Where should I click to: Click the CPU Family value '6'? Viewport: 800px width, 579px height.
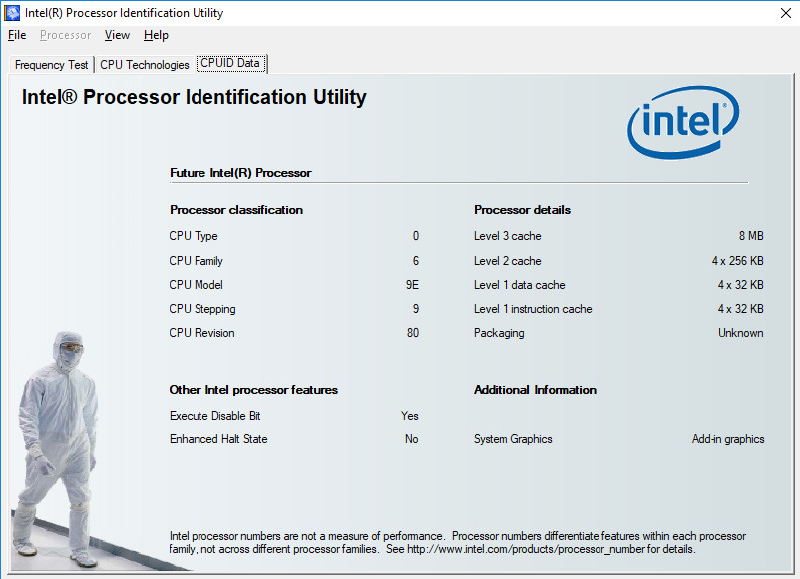416,261
